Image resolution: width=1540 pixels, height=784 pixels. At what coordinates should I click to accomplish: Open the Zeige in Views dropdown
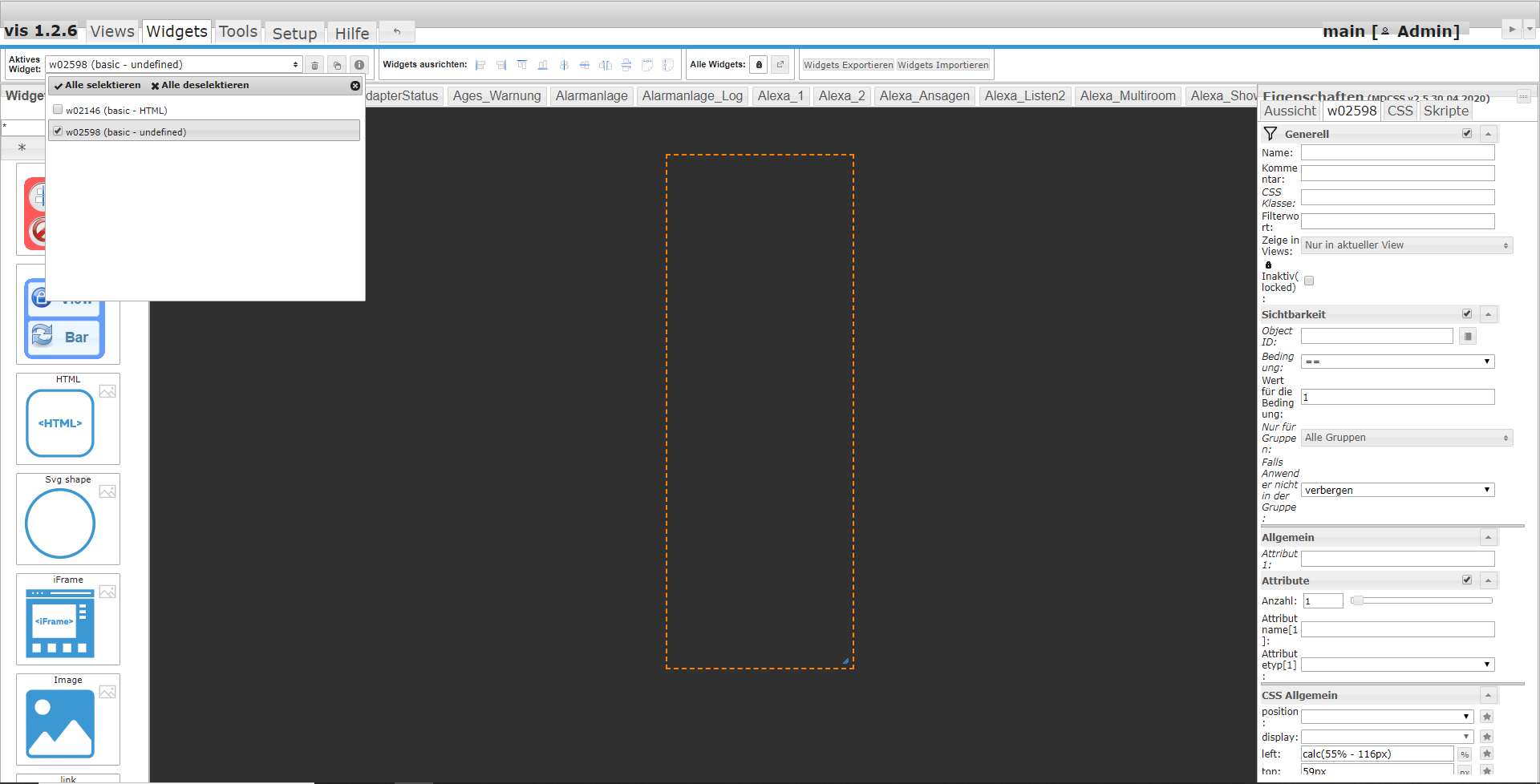pyautogui.click(x=1407, y=245)
